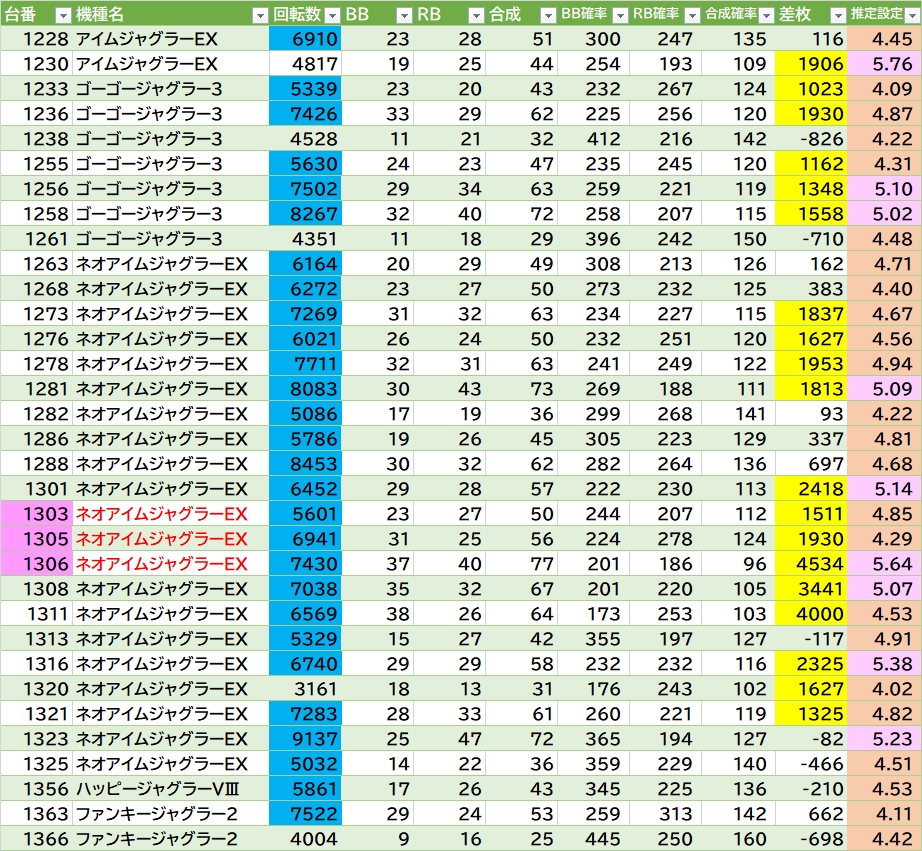The width and height of the screenshot is (922, 851).
Task: Open the BB確率 column filter dropdown
Action: tap(619, 15)
